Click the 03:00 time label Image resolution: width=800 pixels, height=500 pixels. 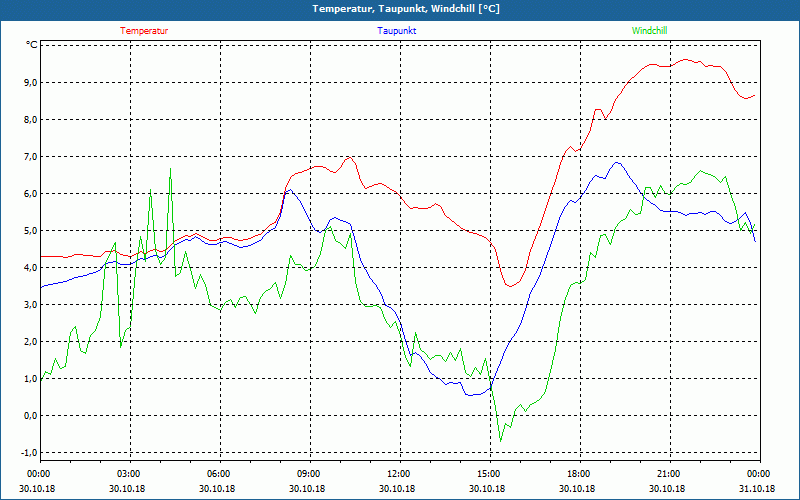(130, 474)
